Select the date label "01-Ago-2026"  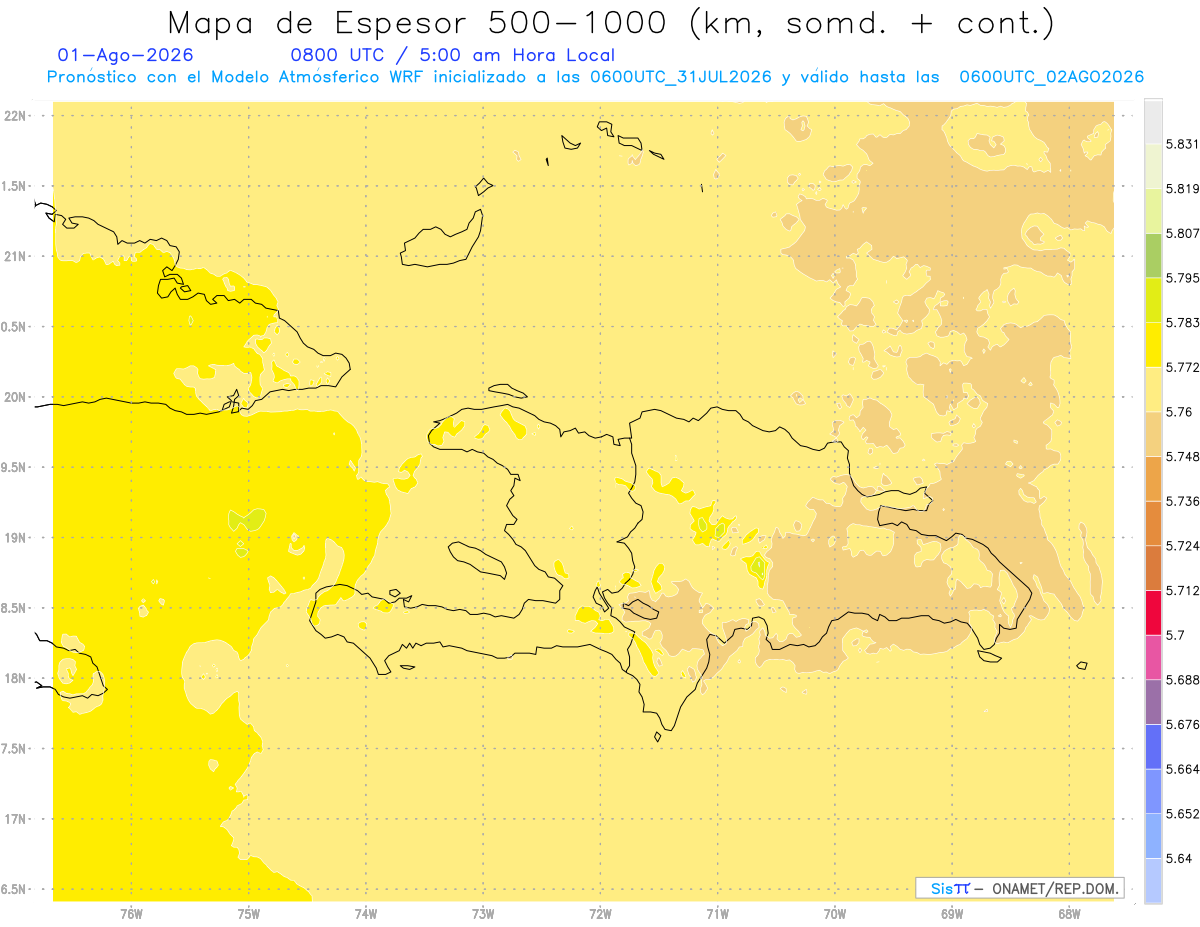point(126,56)
